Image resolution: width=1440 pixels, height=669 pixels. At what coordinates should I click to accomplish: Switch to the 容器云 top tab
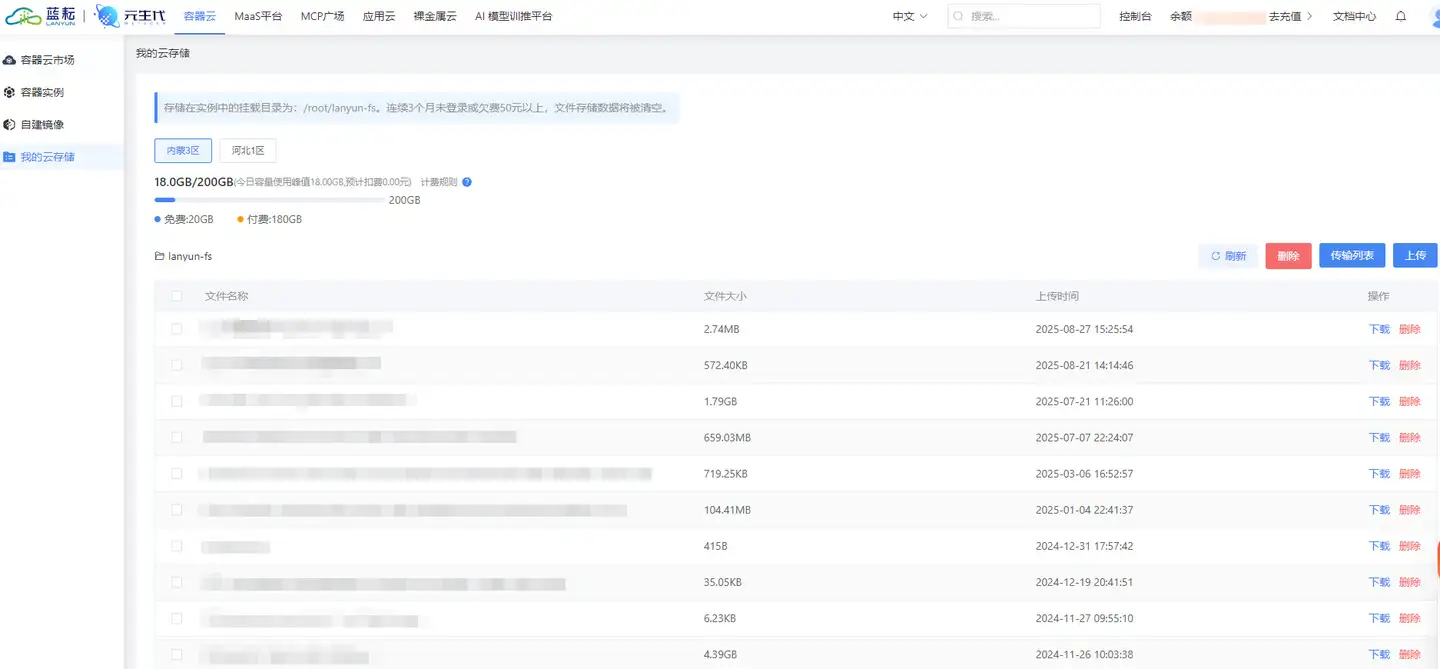200,17
